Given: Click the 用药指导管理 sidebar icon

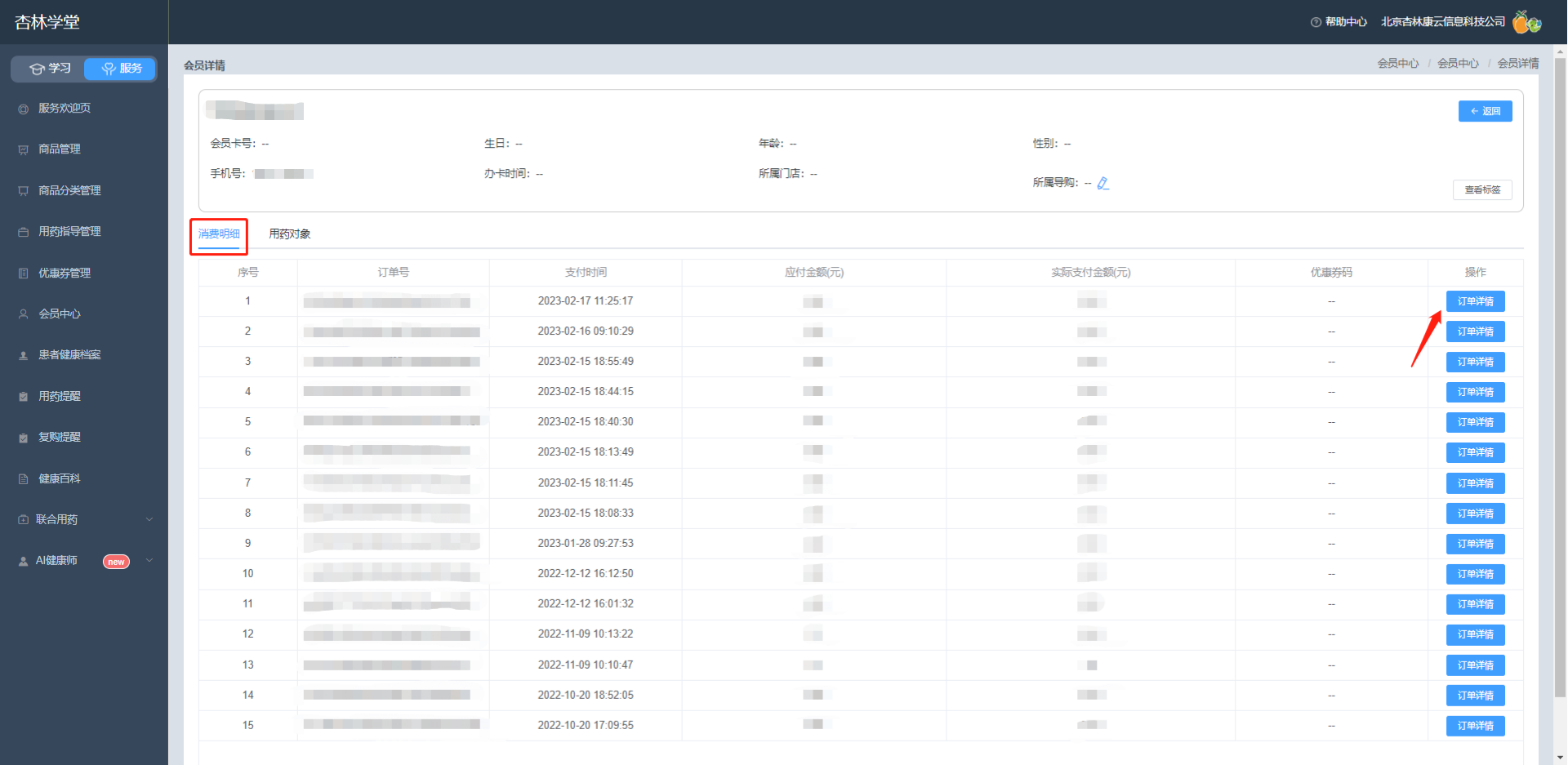Looking at the screenshot, I should tap(23, 232).
